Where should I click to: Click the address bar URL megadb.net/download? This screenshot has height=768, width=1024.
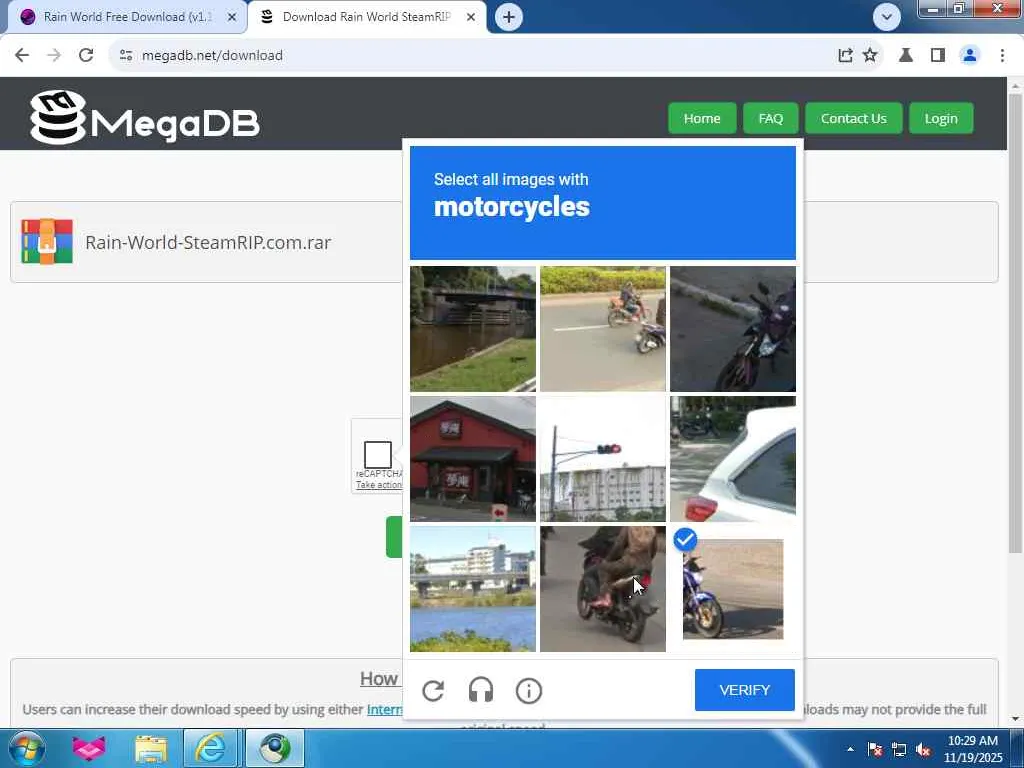click(212, 56)
